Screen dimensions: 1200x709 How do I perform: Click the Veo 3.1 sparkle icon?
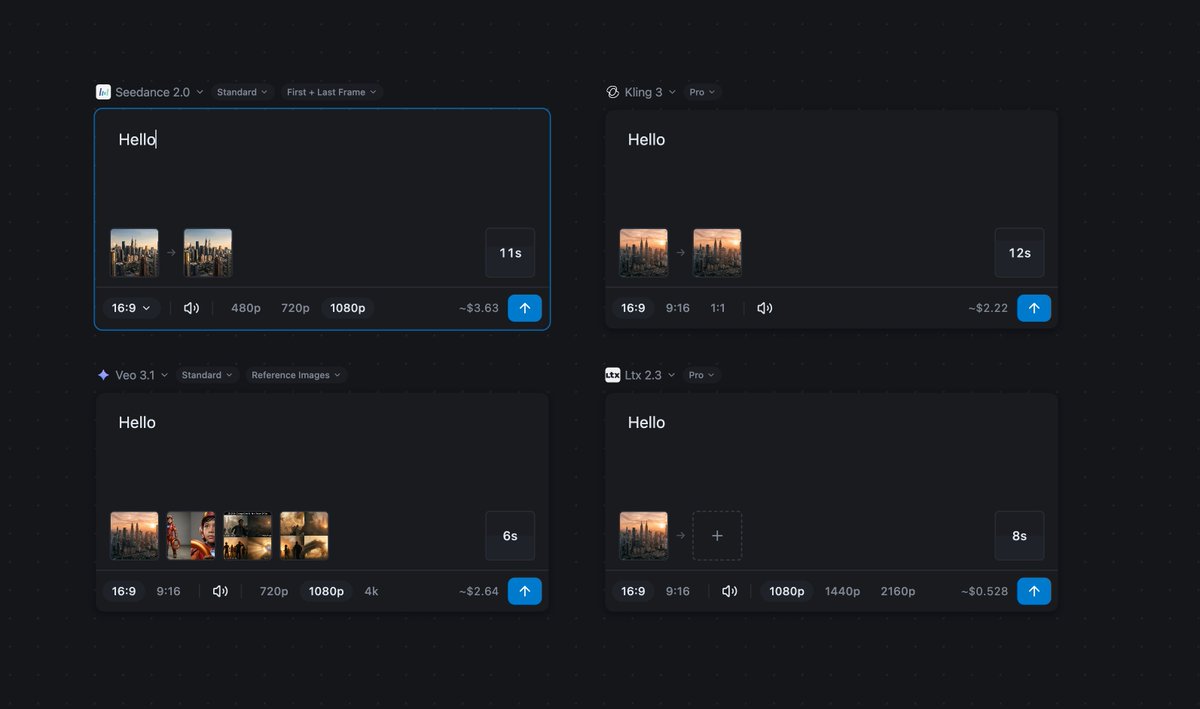[103, 375]
